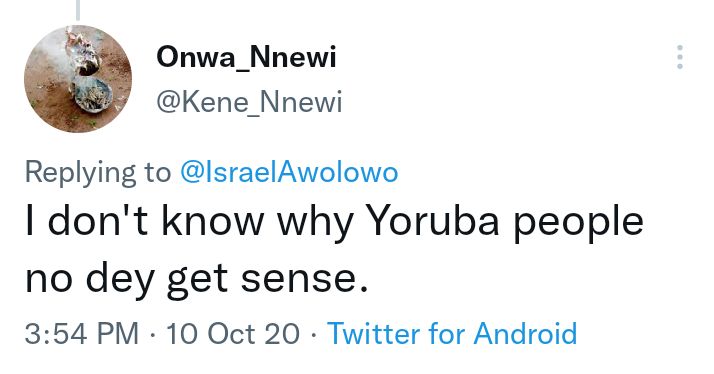
Task: Select the "Oct" month in the date
Action: [231, 333]
